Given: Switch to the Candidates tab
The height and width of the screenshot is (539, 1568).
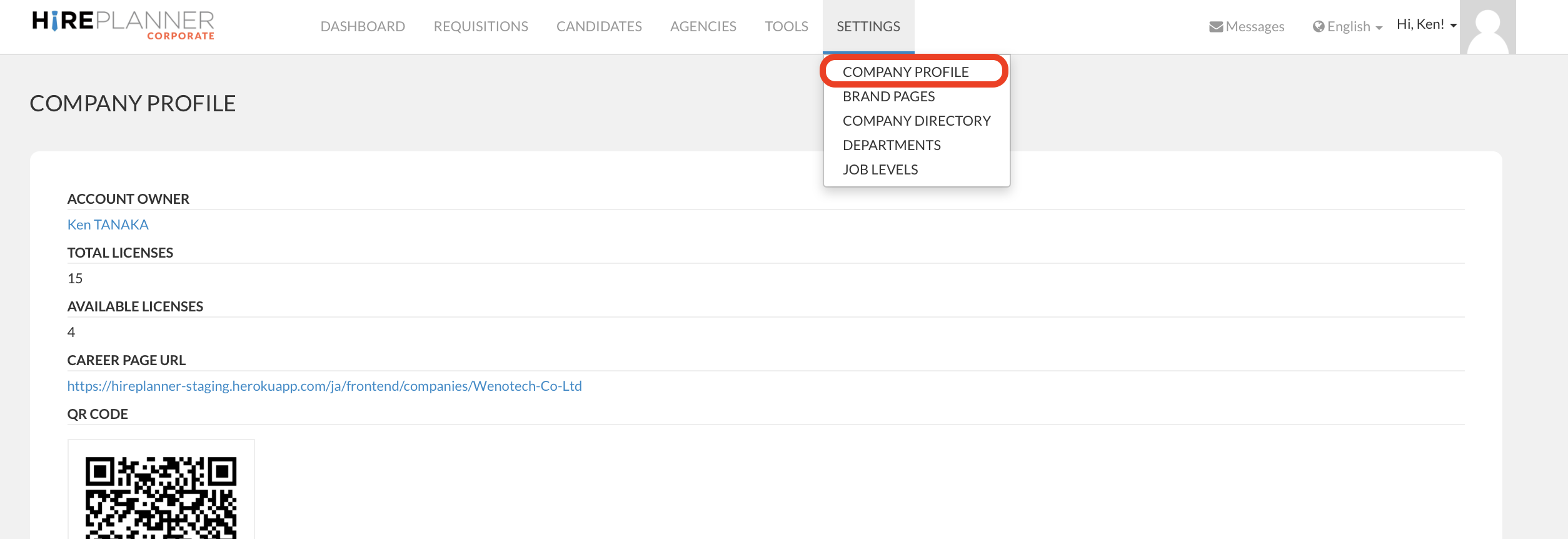Looking at the screenshot, I should click(598, 26).
